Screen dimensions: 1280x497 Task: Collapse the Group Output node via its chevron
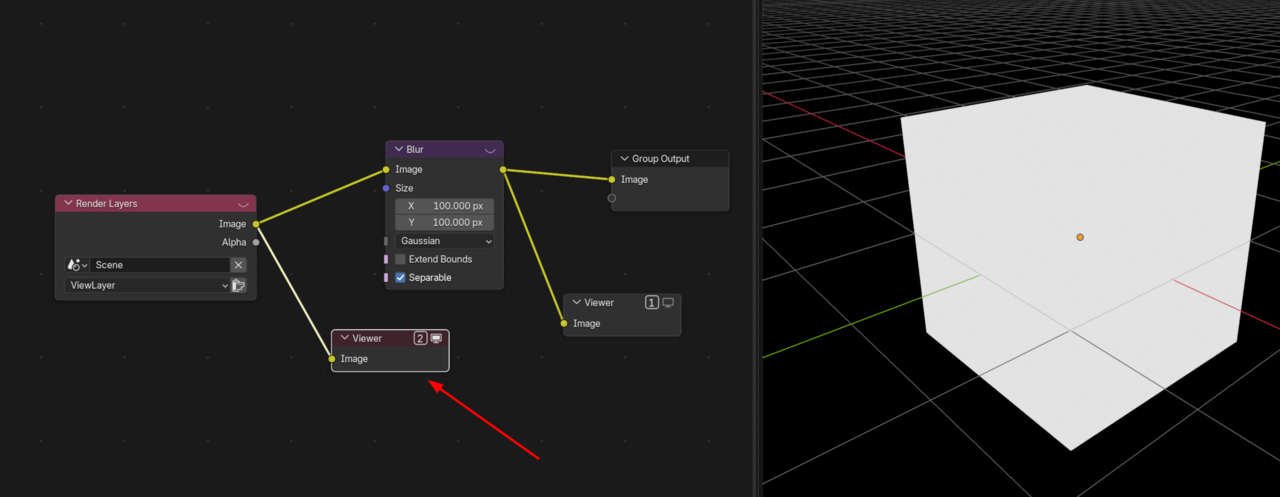(x=625, y=158)
